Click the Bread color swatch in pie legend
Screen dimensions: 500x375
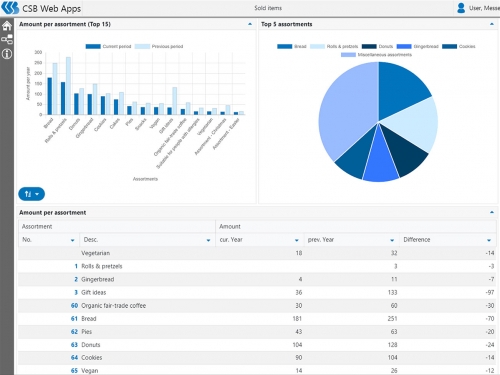pos(284,46)
